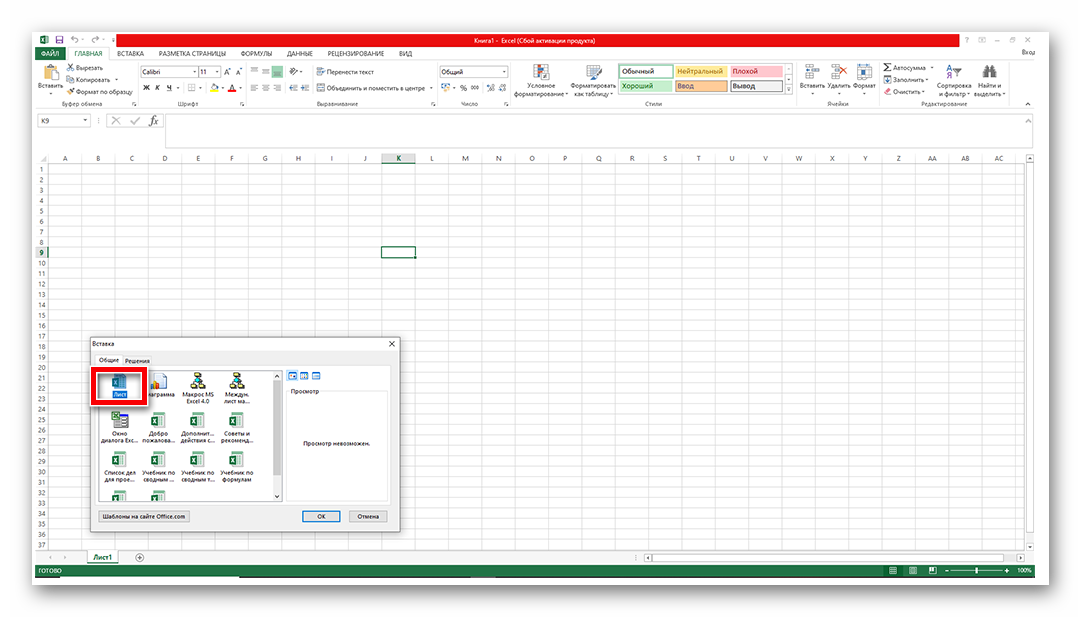Switch to the Решения tab in dialog
This screenshot has height=617, width=1081.
137,361
